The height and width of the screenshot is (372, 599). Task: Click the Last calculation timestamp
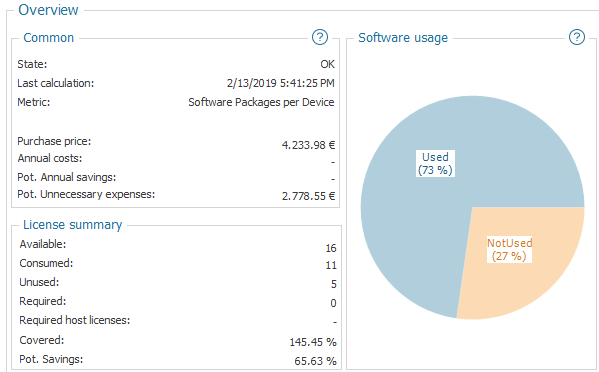coord(280,83)
